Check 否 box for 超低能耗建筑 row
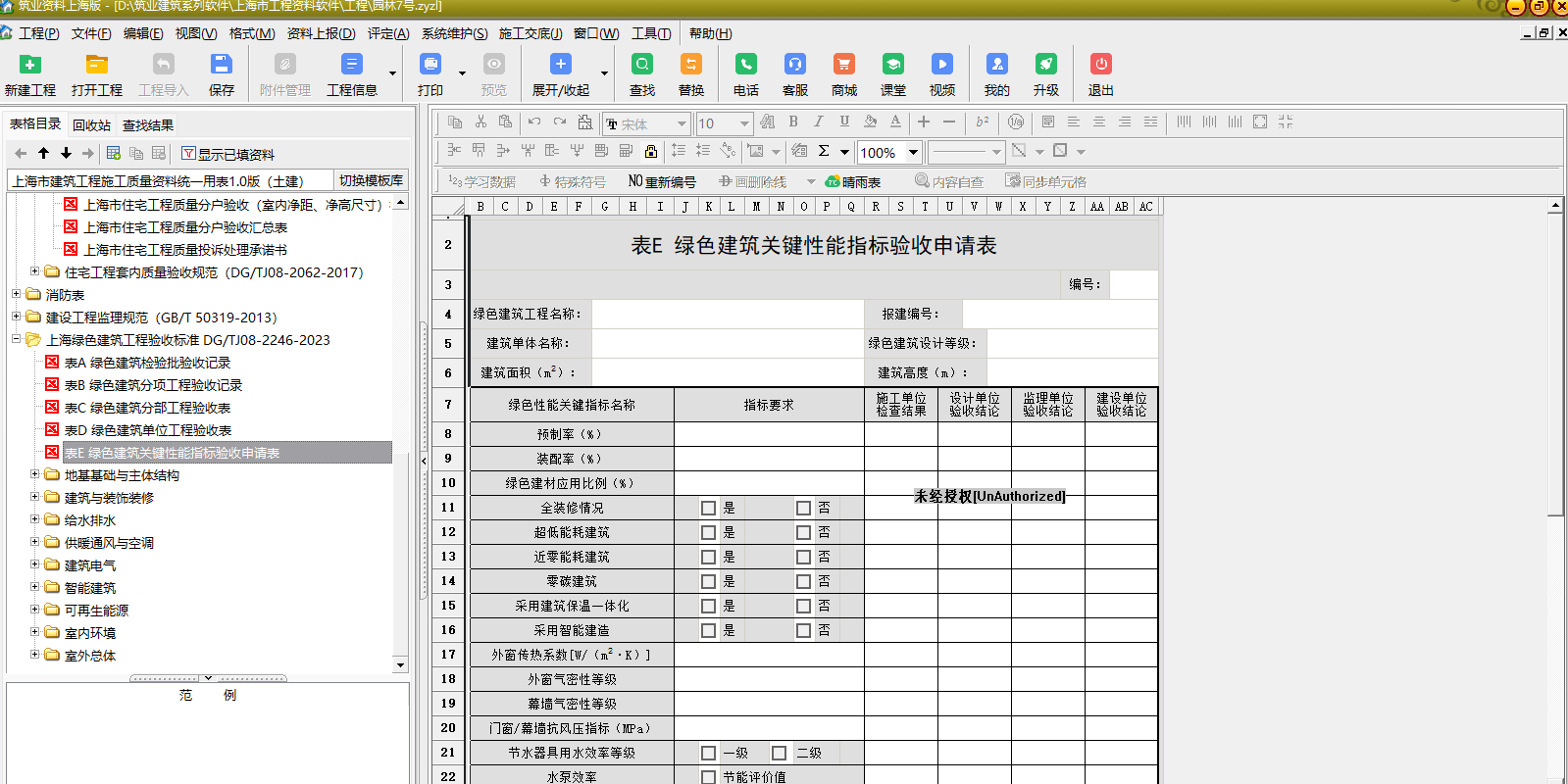Viewport: 1568px width, 784px height. pos(803,532)
